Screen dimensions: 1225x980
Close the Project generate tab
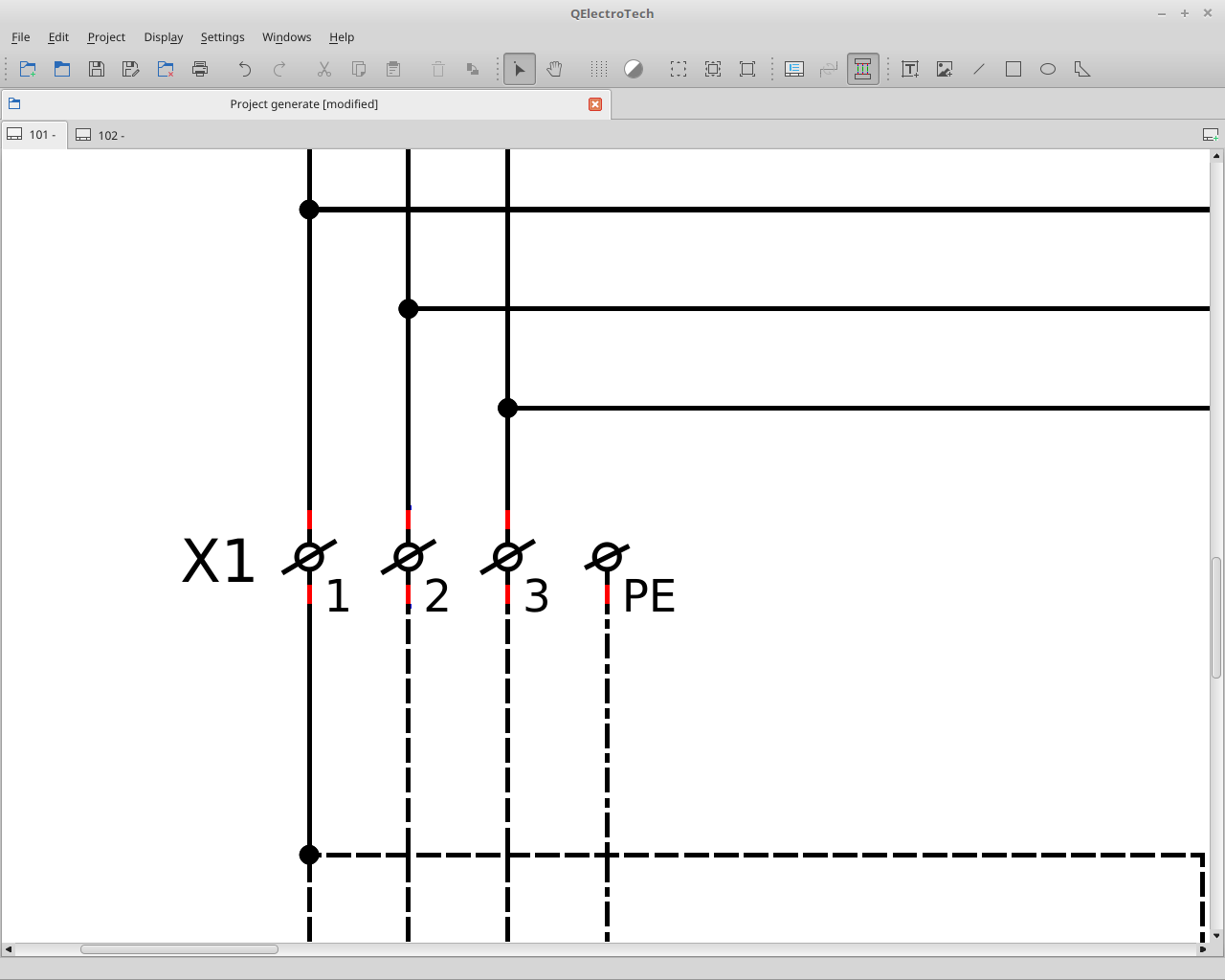(x=595, y=104)
